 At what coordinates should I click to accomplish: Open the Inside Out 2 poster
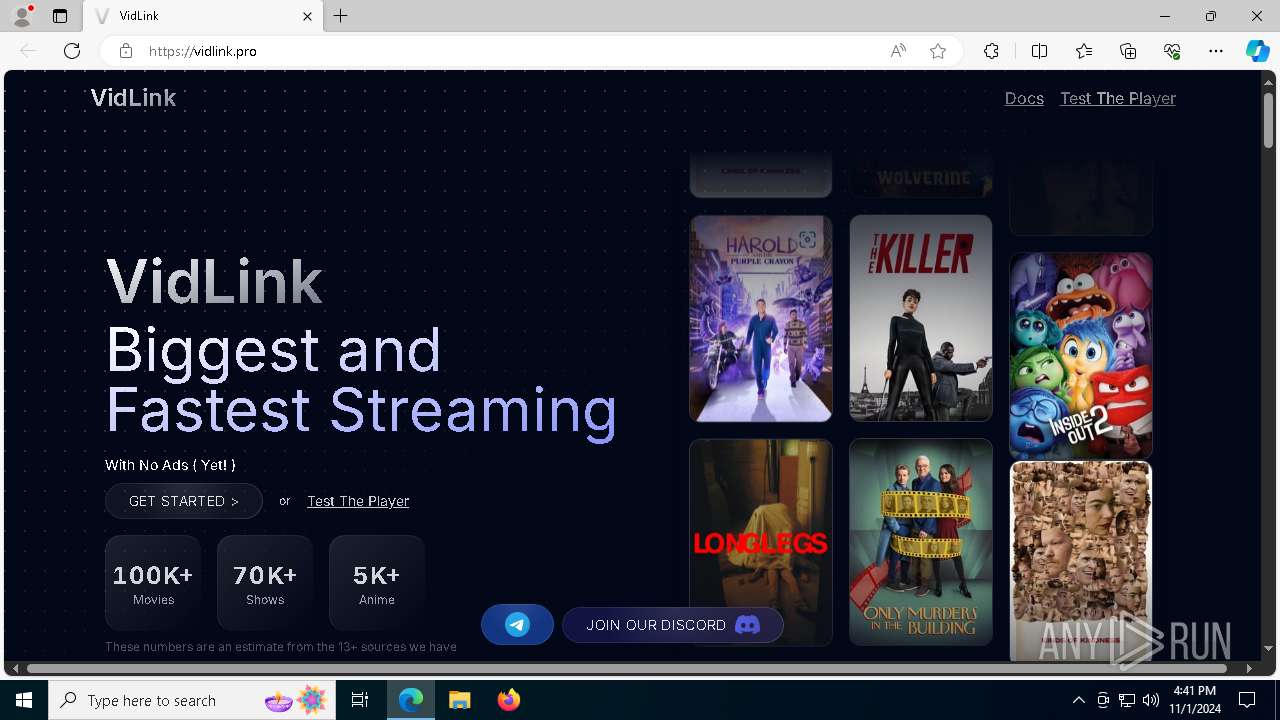1081,356
